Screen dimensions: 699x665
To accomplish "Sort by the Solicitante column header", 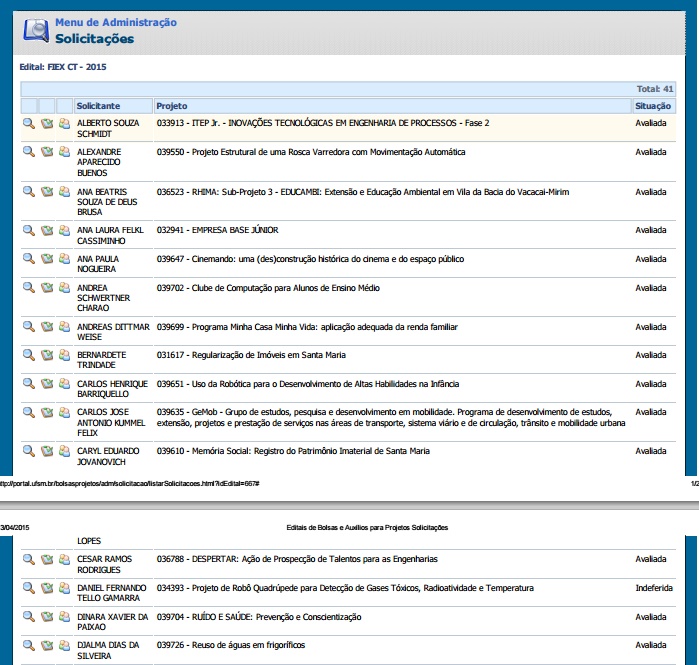I will (x=99, y=106).
